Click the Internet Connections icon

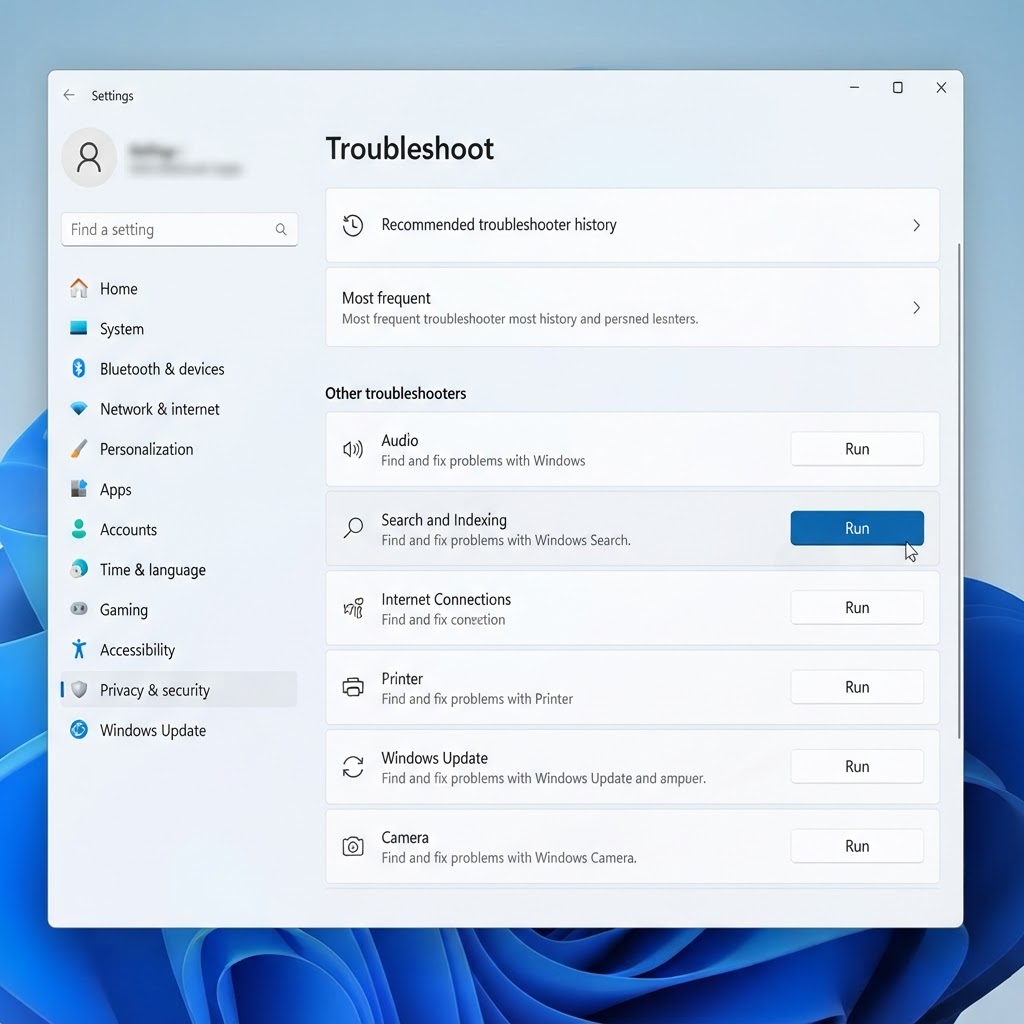pos(353,608)
